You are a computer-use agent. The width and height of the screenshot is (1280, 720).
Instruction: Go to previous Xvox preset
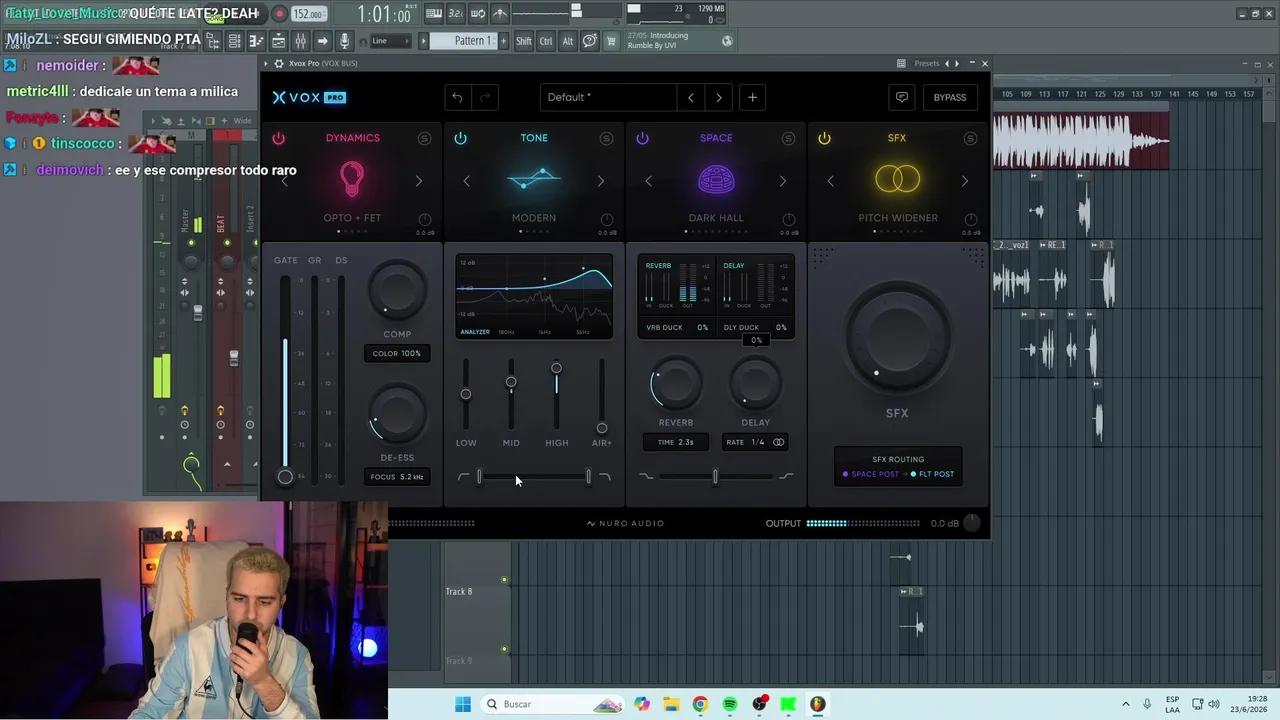[x=691, y=97]
